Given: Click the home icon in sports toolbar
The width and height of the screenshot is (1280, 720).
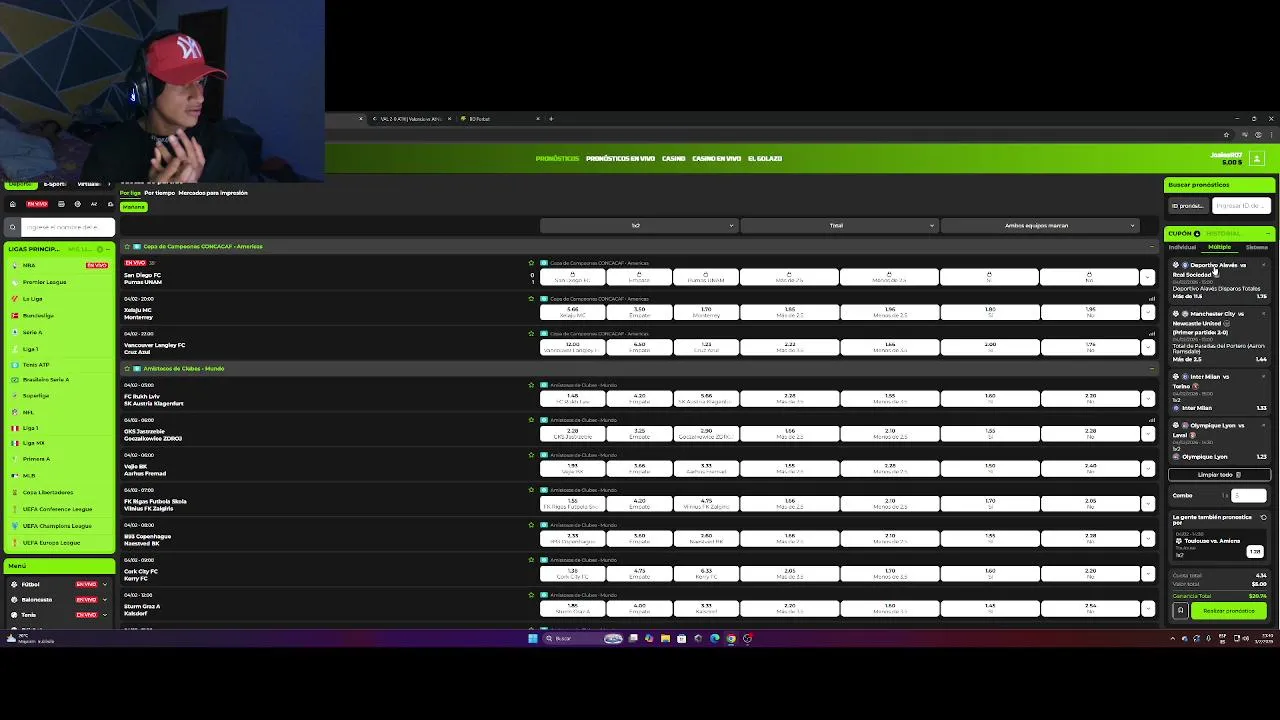Looking at the screenshot, I should [13, 204].
